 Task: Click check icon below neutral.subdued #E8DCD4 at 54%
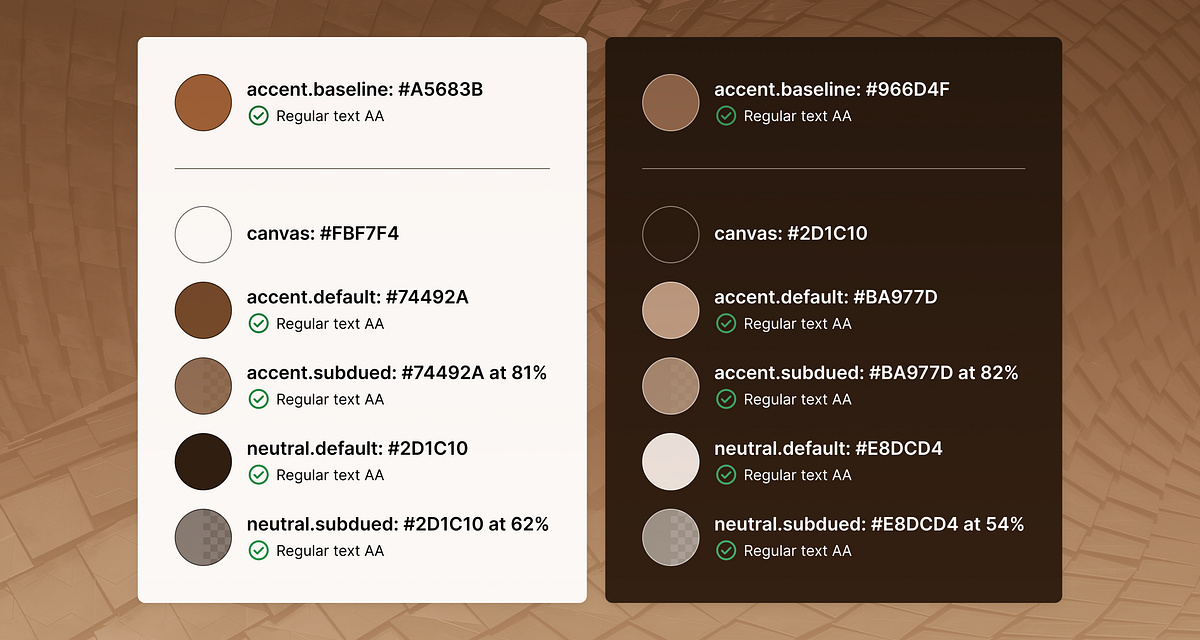[726, 550]
